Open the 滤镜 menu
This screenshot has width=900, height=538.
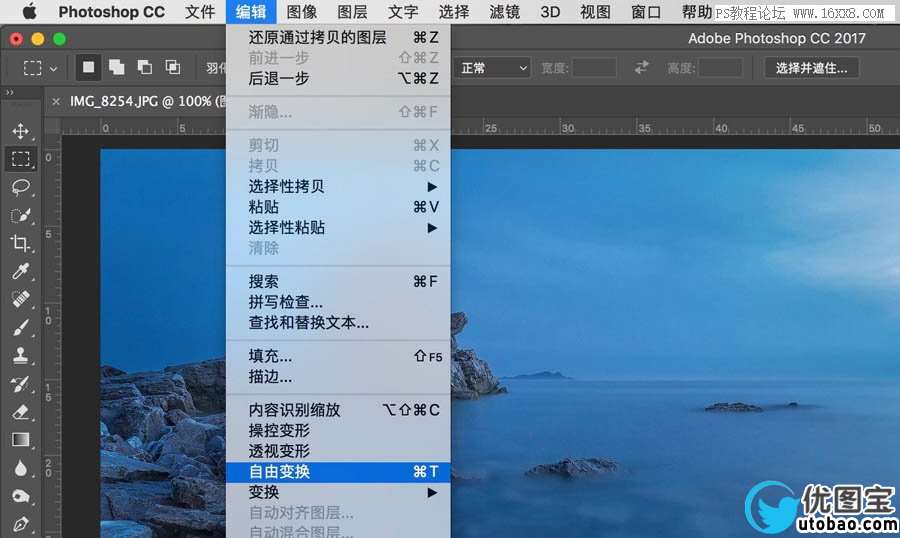(505, 11)
